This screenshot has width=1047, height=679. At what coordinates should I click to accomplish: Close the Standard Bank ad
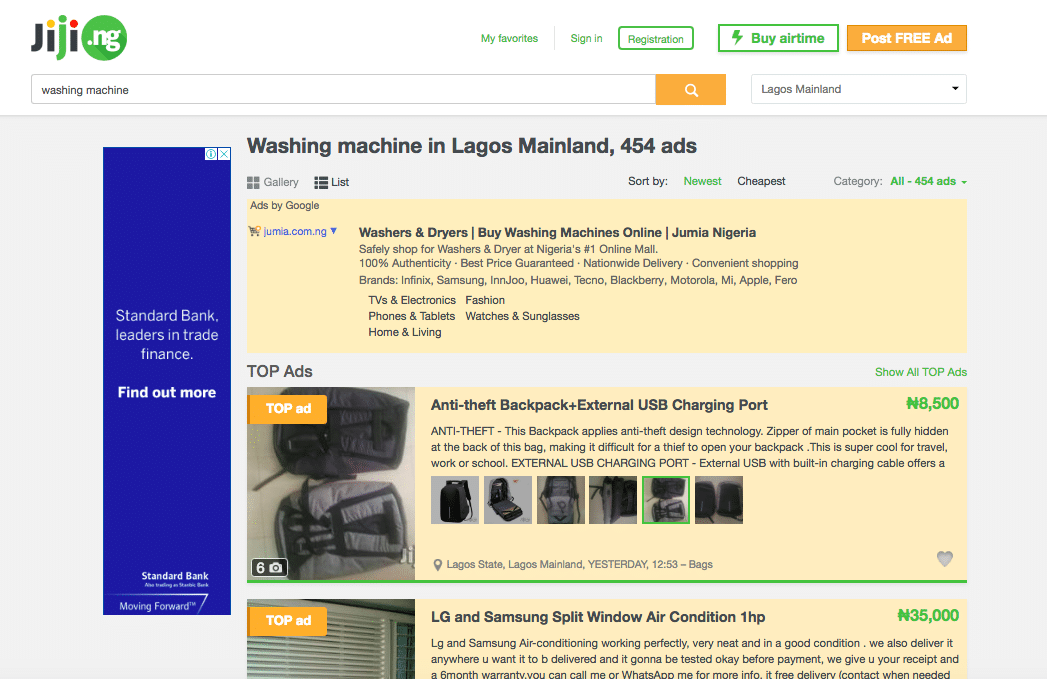tap(224, 154)
